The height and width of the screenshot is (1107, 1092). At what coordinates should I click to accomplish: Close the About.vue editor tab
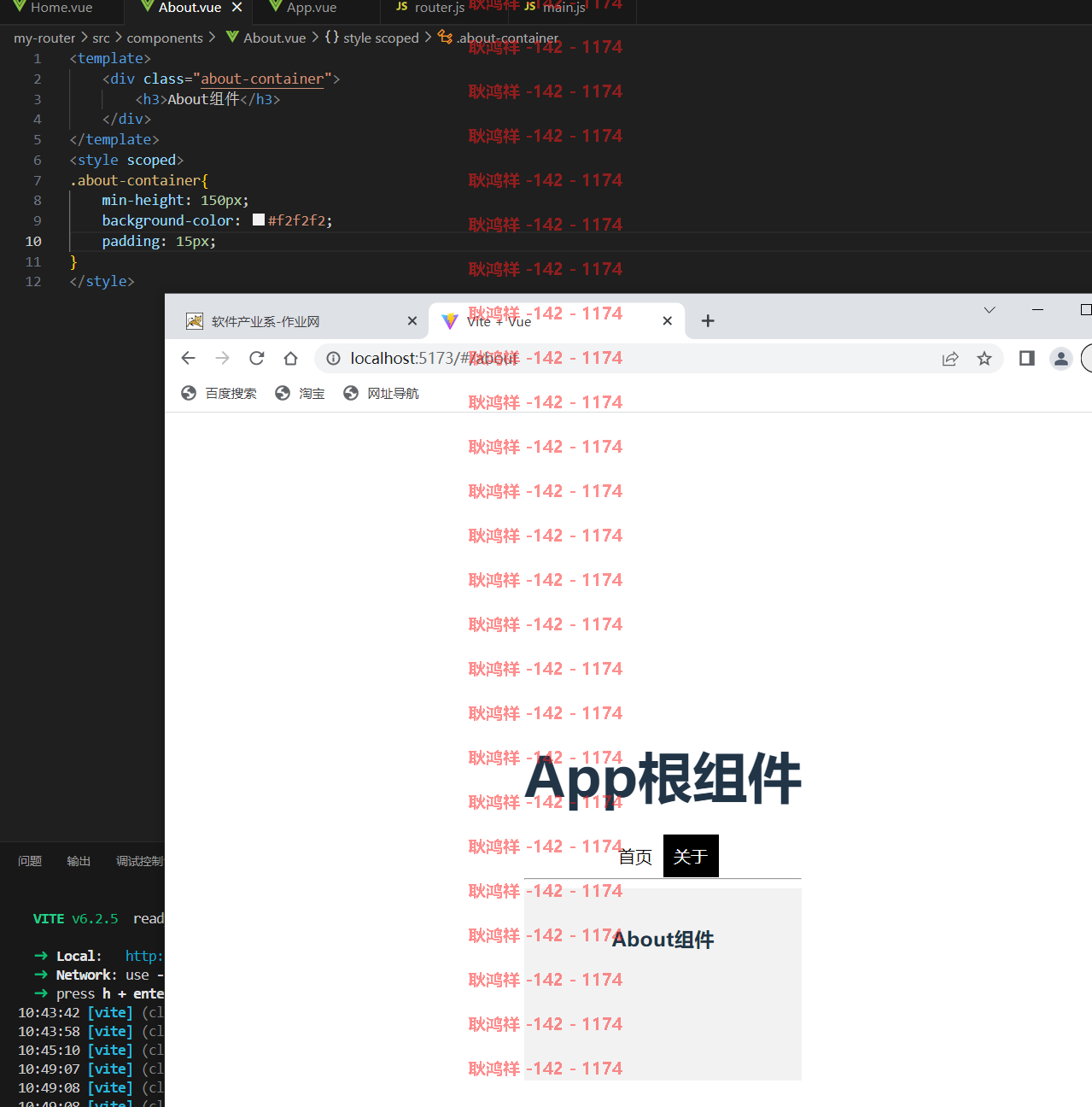[x=237, y=8]
